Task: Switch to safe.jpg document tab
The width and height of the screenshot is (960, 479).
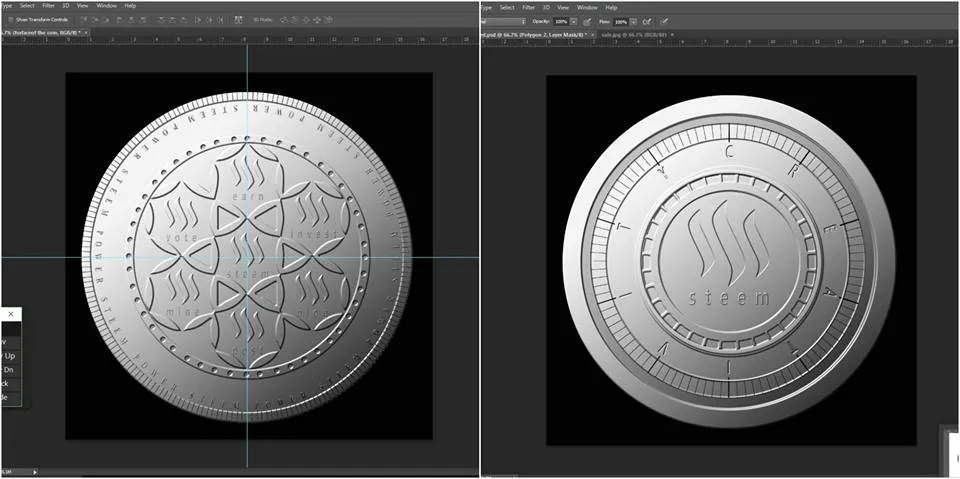Action: [634, 35]
